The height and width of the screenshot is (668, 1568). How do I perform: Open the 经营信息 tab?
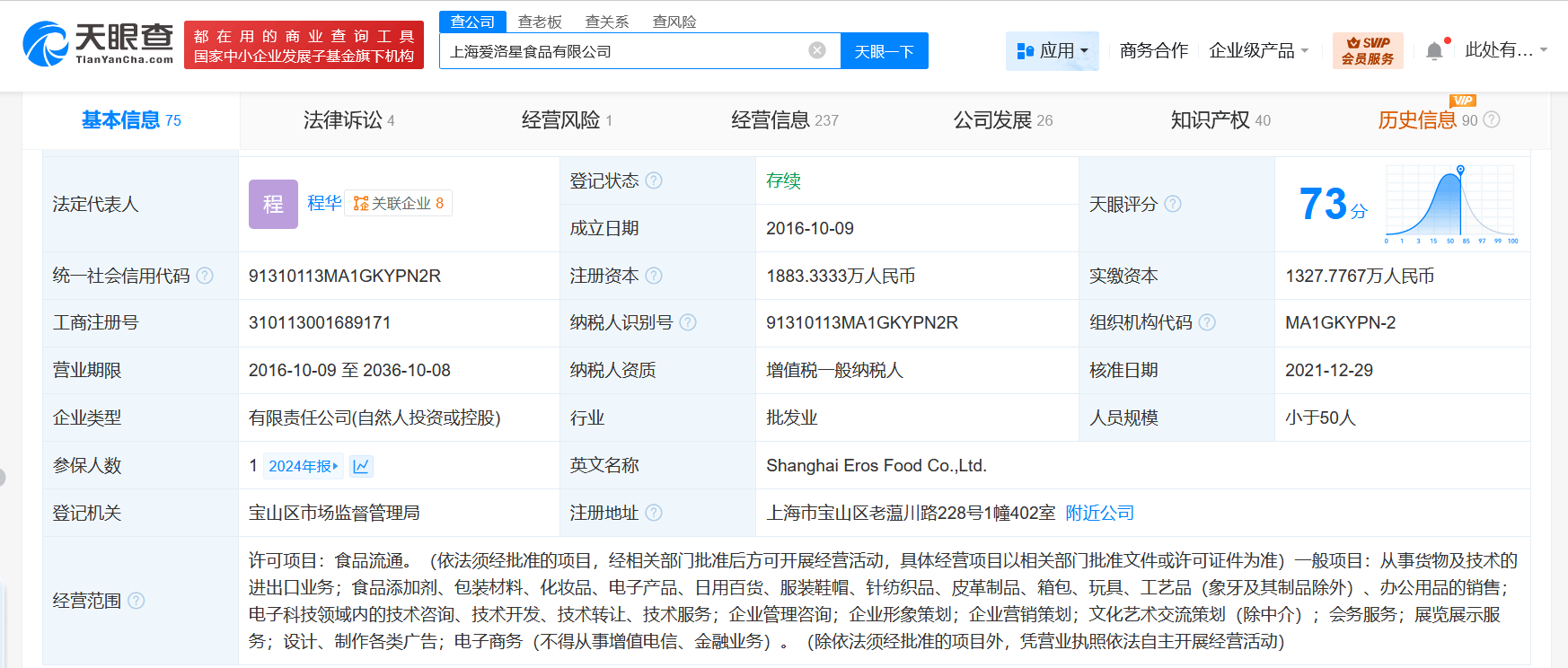click(785, 120)
